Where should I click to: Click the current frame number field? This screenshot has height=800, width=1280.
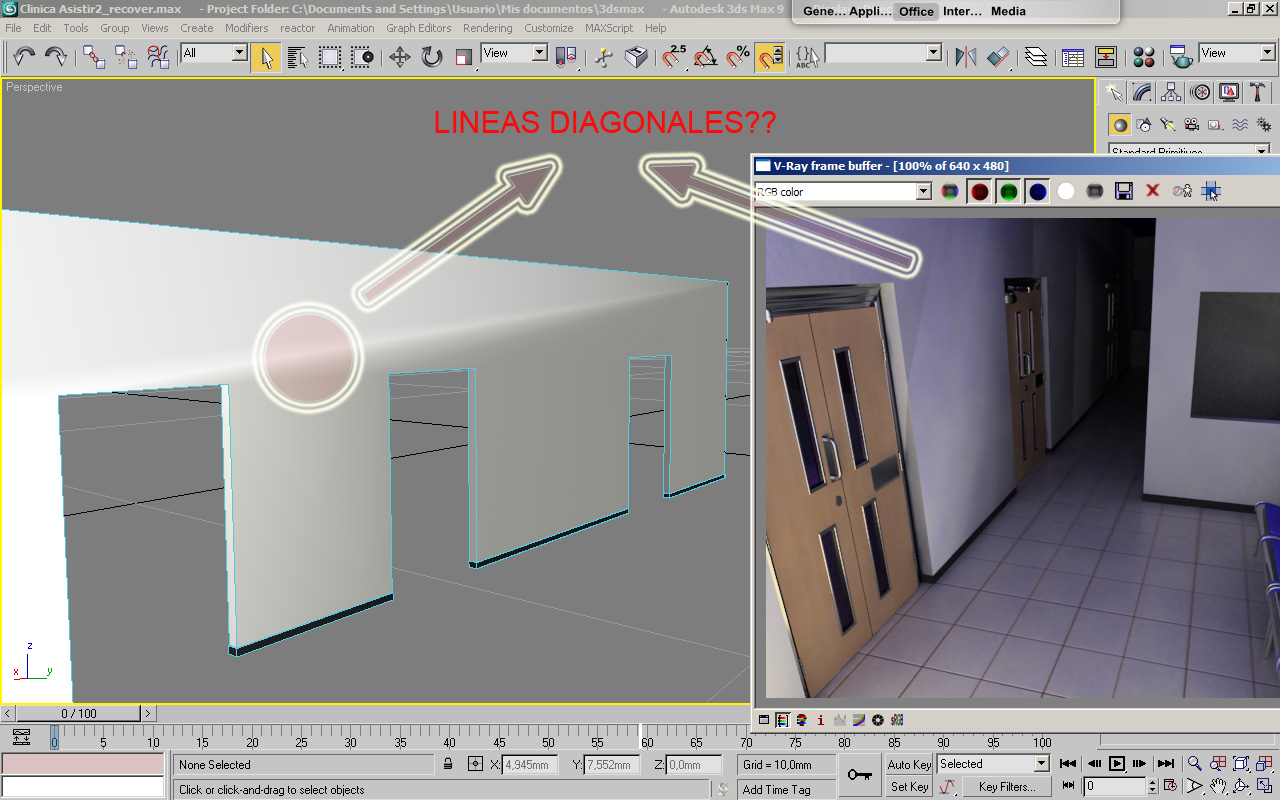(x=1116, y=787)
